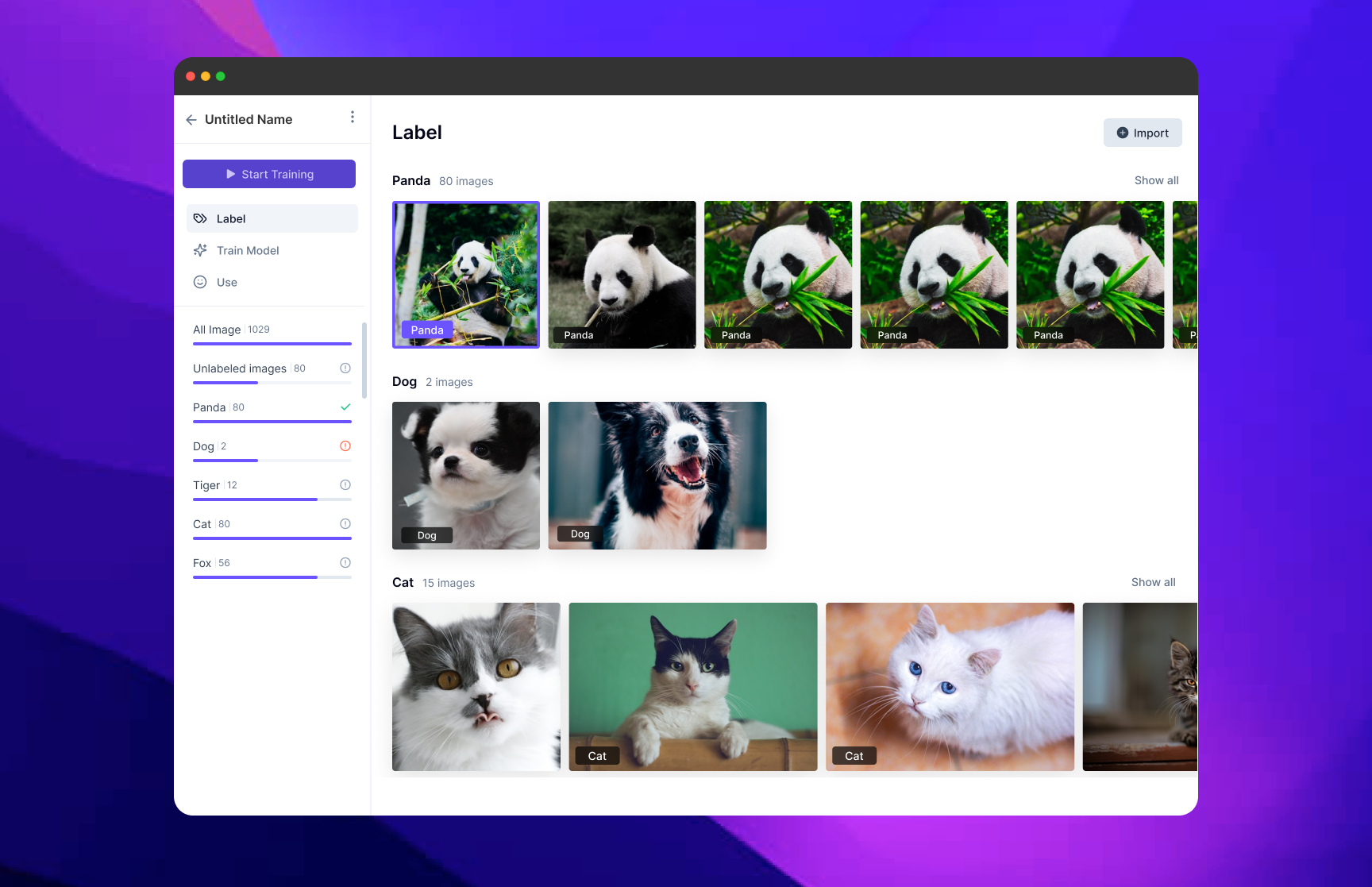This screenshot has width=1372, height=887.
Task: Open the Train Model section
Action: coord(272,250)
